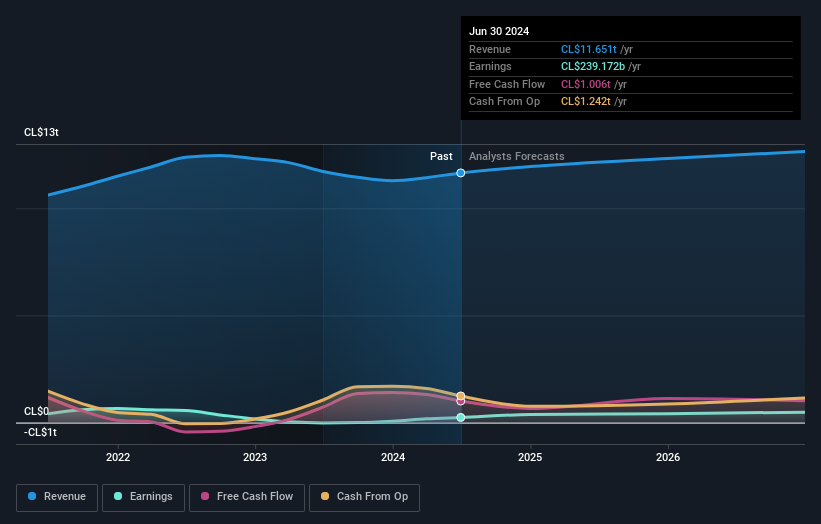Toggle the Earnings legend series
The width and height of the screenshot is (821, 524).
click(143, 497)
